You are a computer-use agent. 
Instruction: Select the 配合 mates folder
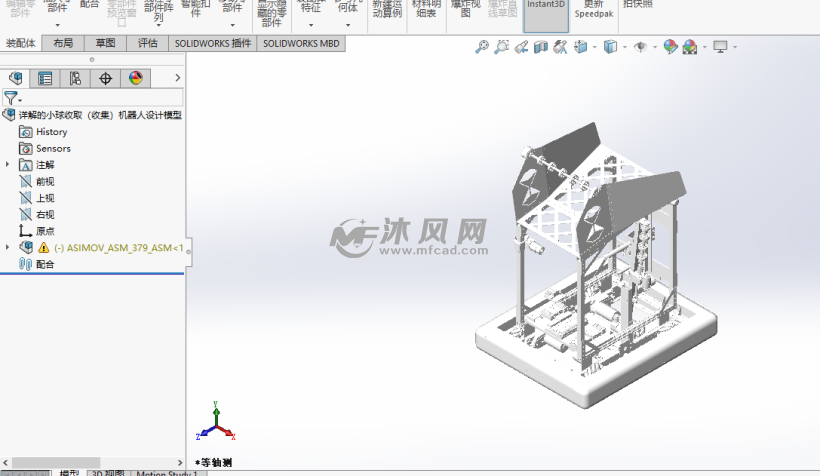[x=45, y=265]
